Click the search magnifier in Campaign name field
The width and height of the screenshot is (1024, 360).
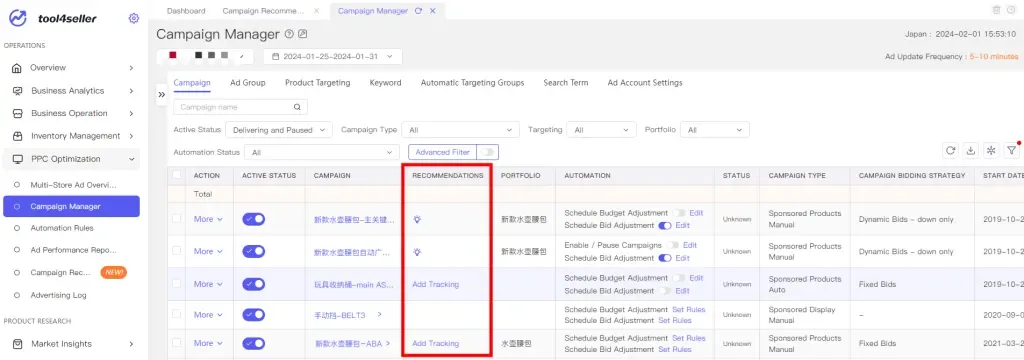click(297, 107)
